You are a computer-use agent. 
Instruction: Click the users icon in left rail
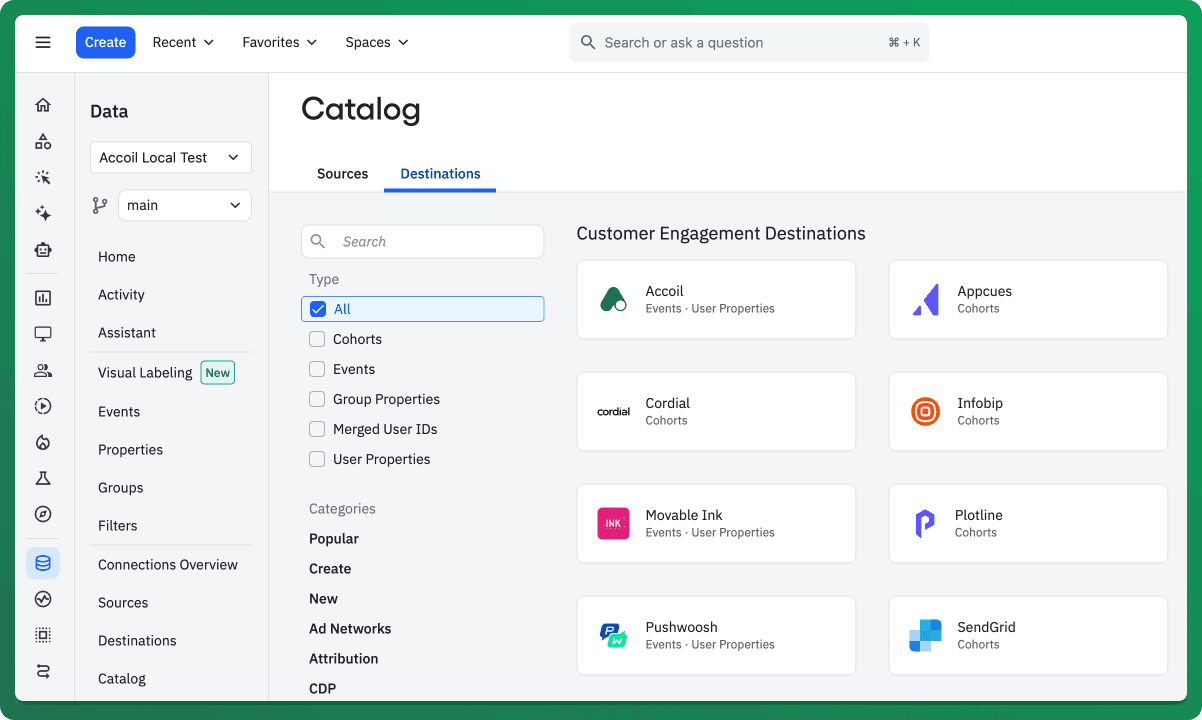[x=43, y=370]
